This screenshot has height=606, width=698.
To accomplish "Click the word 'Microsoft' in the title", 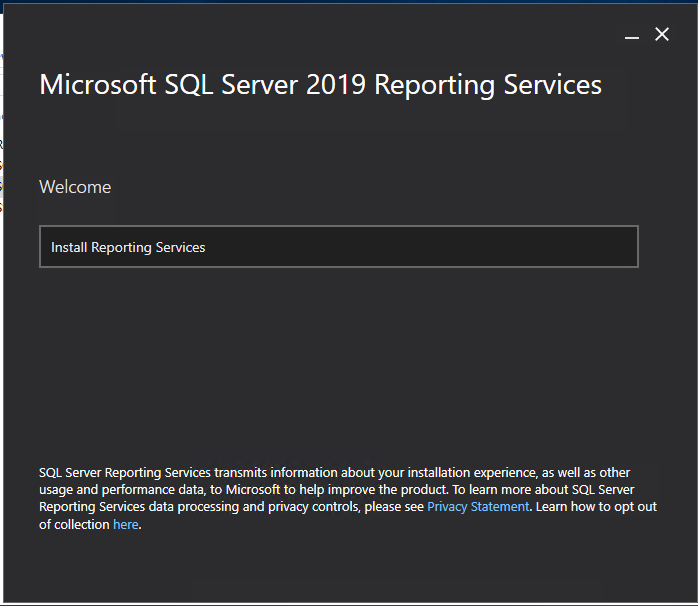I will 95,85.
